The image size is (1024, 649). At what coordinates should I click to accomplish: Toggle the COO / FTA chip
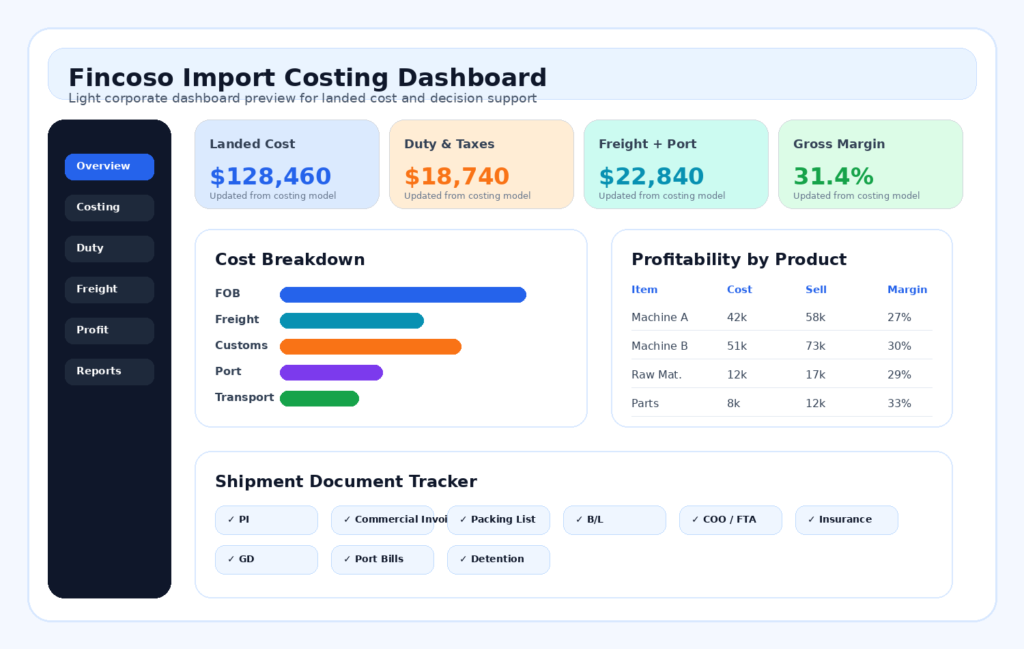coord(731,520)
